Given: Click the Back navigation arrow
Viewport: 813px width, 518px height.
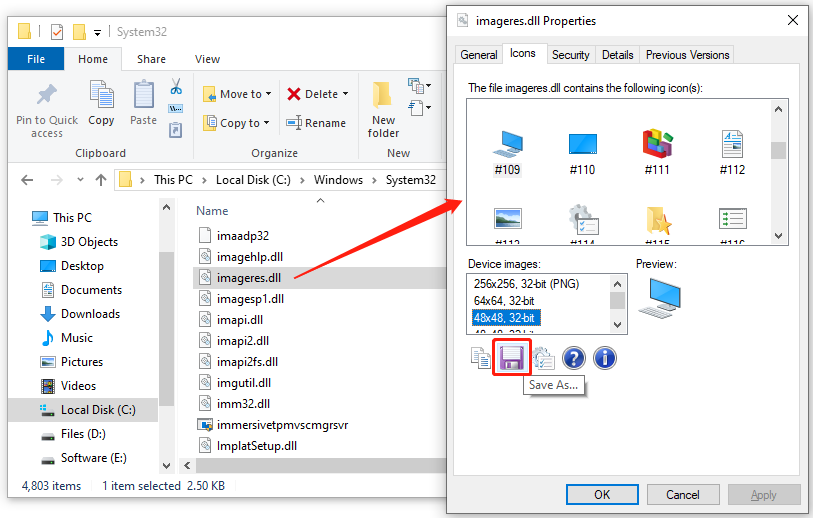Looking at the screenshot, I should [27, 180].
